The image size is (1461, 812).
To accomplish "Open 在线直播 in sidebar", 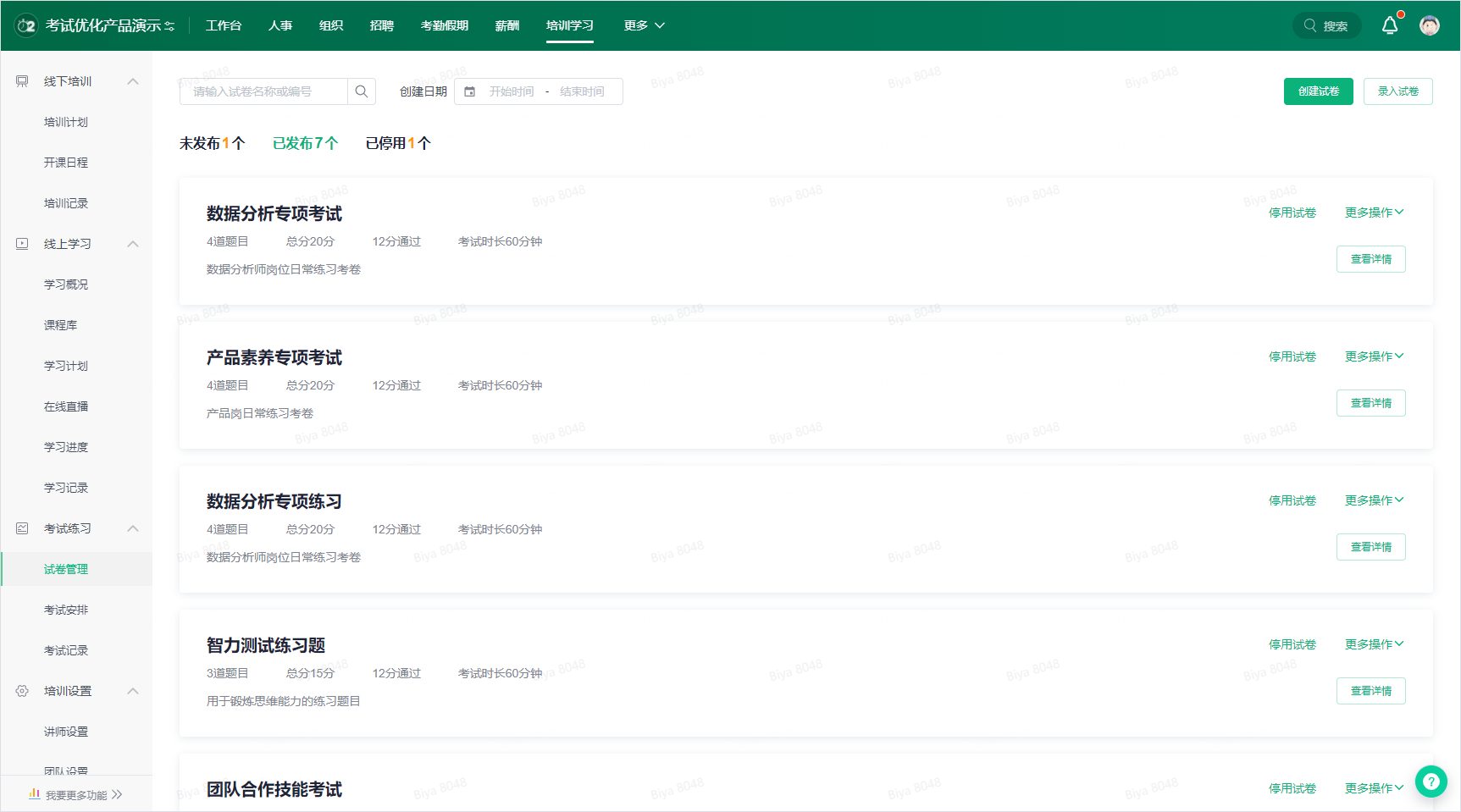I will click(x=66, y=406).
